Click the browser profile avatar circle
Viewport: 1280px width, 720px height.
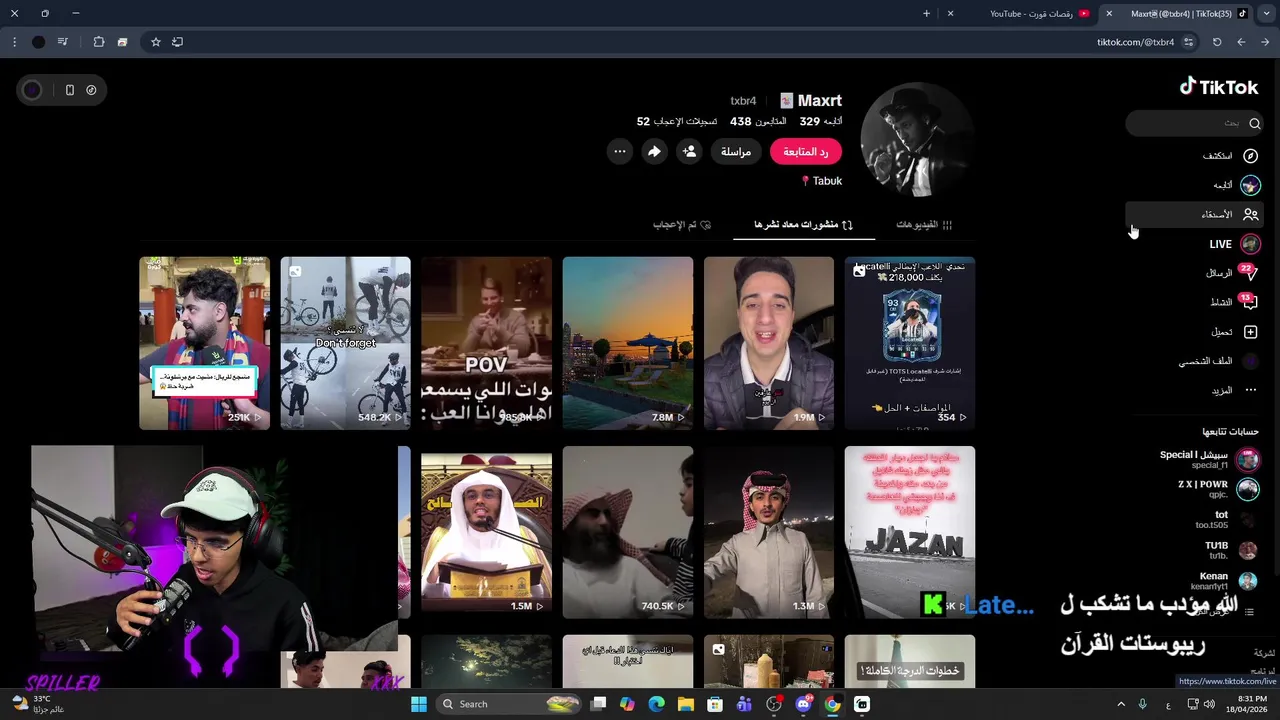coord(38,42)
